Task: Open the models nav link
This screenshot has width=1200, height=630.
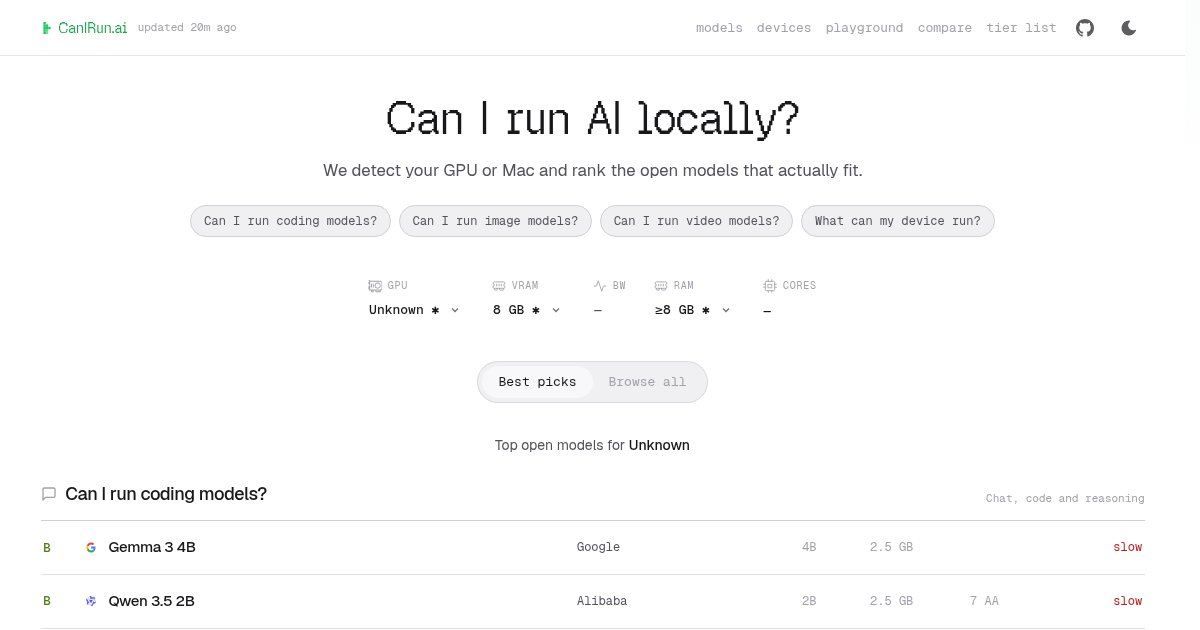Action: 719,28
